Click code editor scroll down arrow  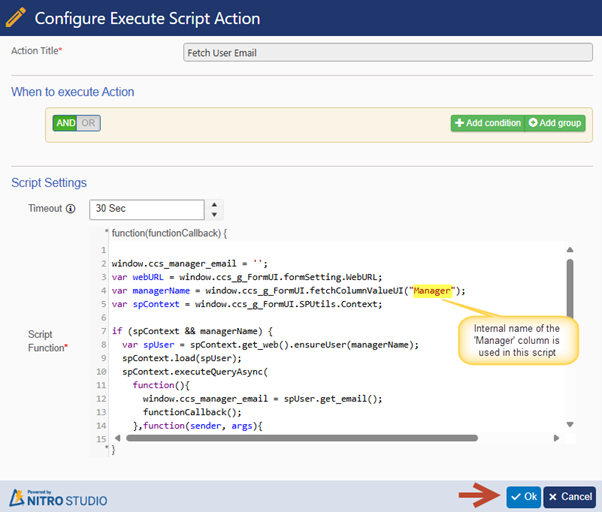(570, 424)
